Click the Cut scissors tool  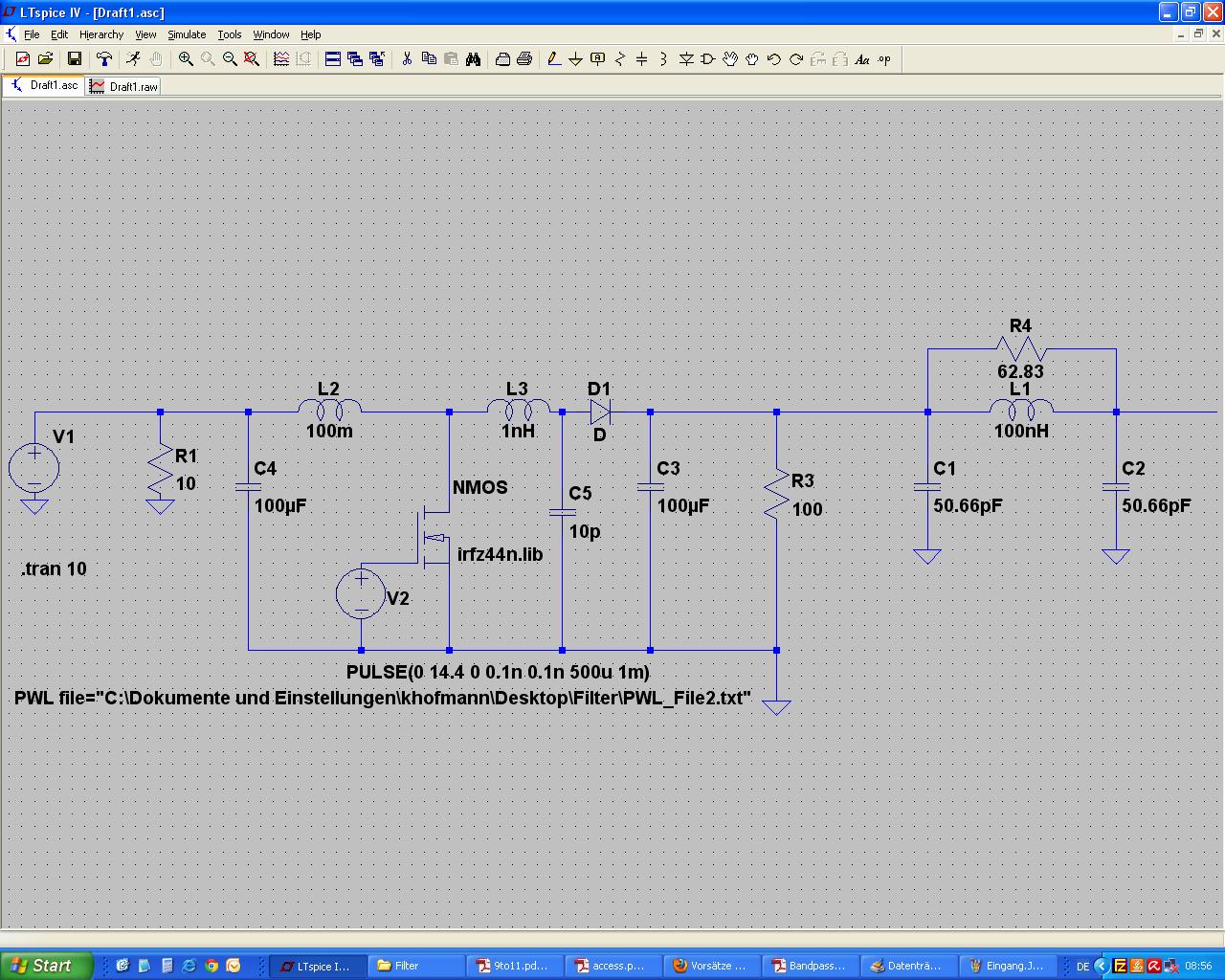tap(407, 59)
